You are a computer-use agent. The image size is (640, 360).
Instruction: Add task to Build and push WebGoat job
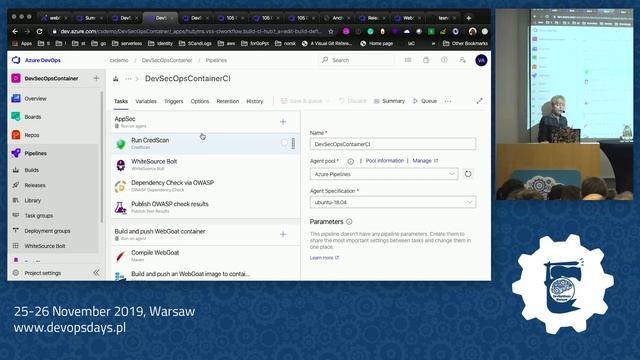283,234
